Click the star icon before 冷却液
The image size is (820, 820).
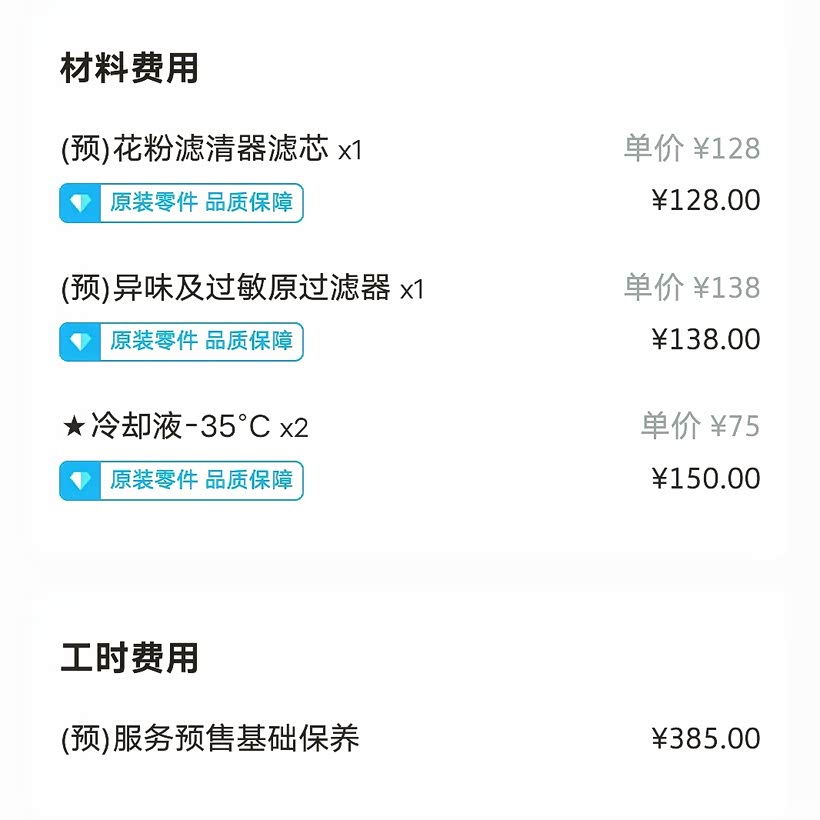point(73,428)
